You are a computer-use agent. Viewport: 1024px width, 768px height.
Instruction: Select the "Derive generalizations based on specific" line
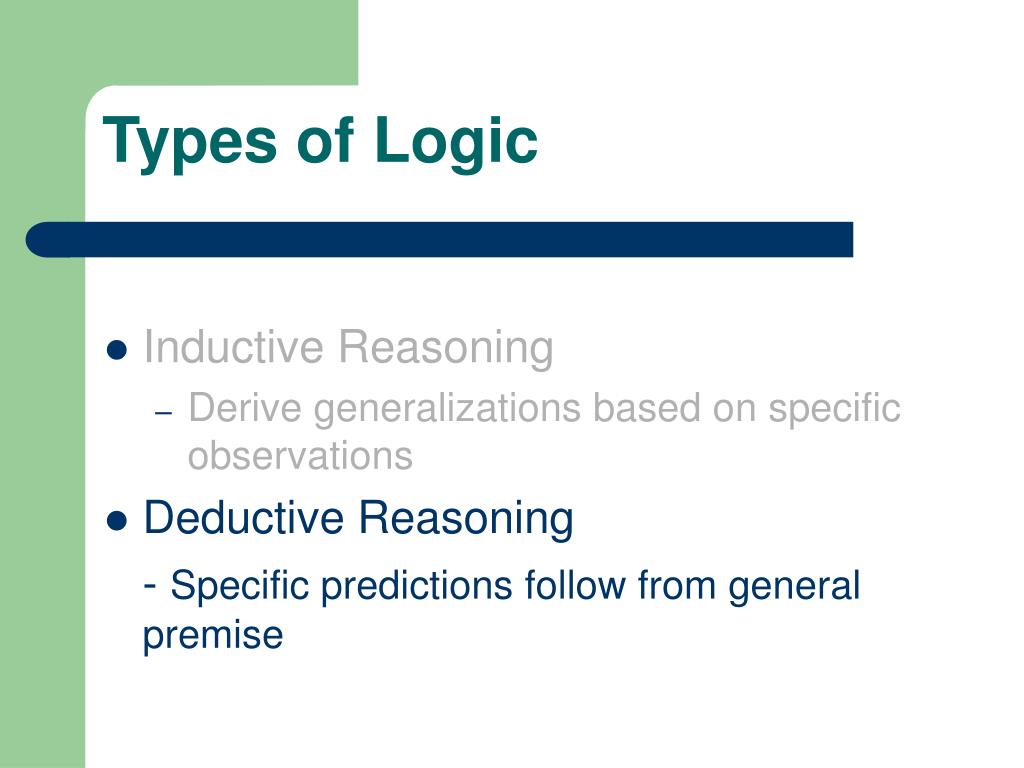(545, 409)
